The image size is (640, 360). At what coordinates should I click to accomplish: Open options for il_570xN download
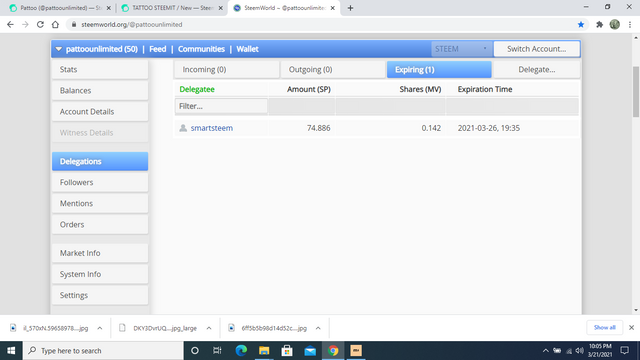pyautogui.click(x=100, y=328)
